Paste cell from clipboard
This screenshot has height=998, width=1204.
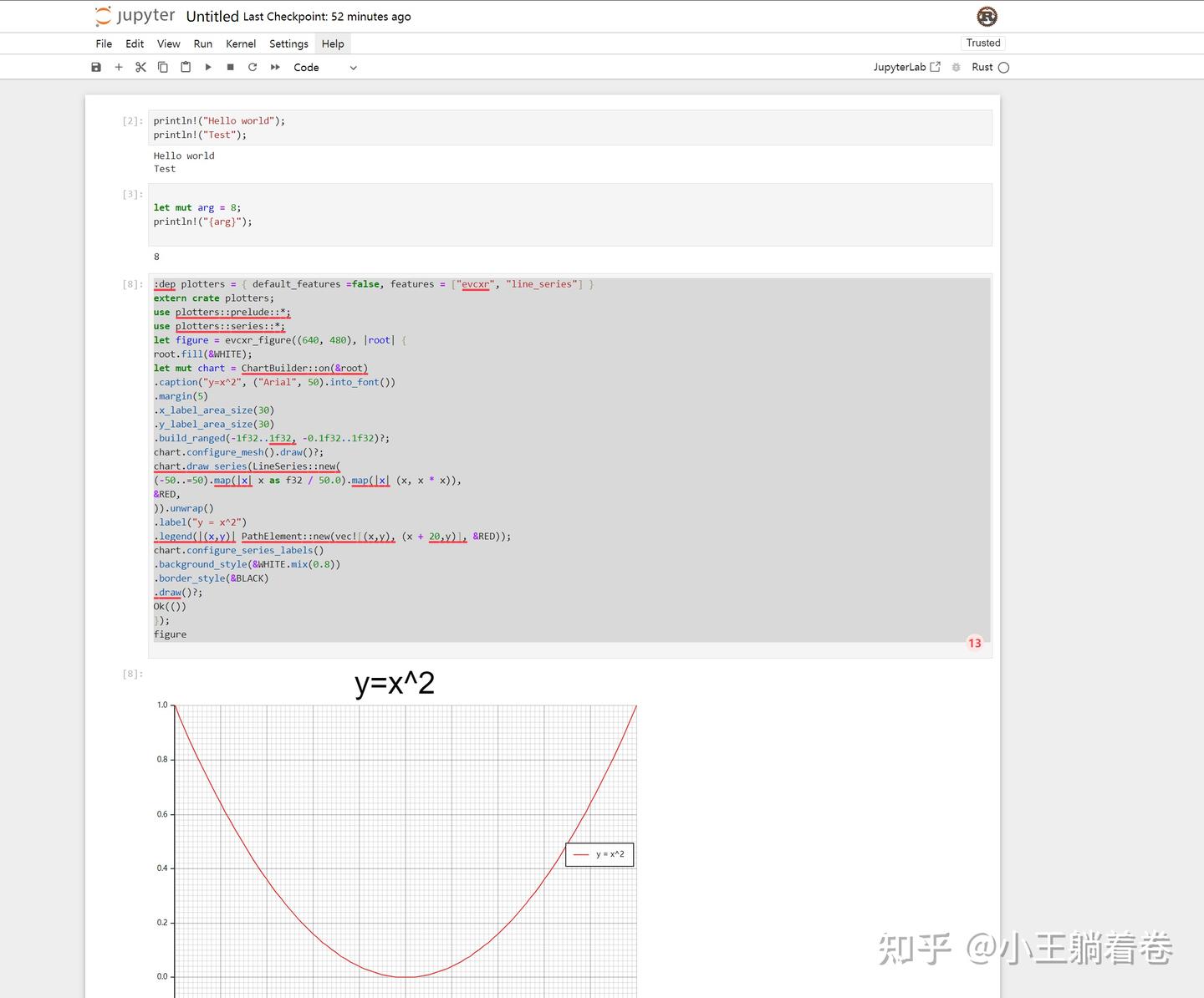point(186,67)
